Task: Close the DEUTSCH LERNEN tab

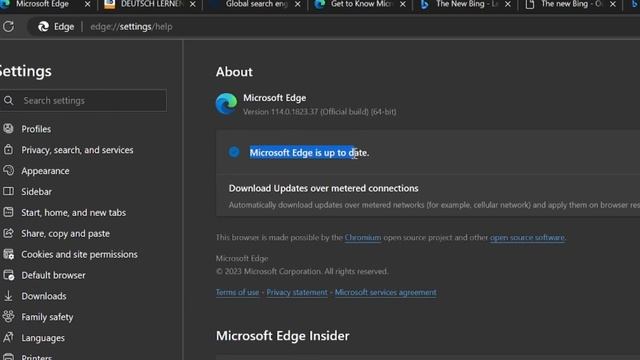Action: pos(193,4)
